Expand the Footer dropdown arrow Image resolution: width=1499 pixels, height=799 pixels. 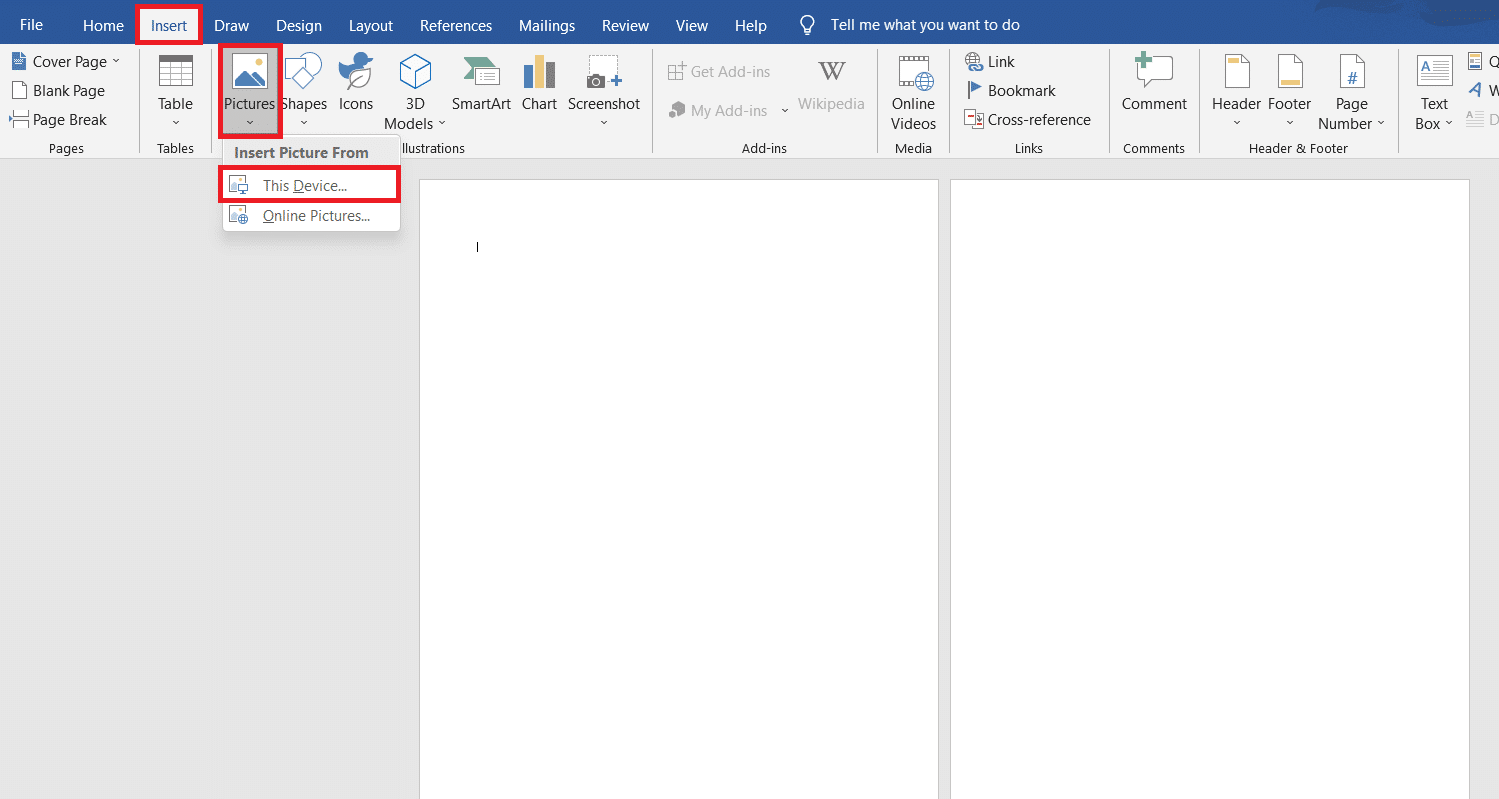[1290, 123]
